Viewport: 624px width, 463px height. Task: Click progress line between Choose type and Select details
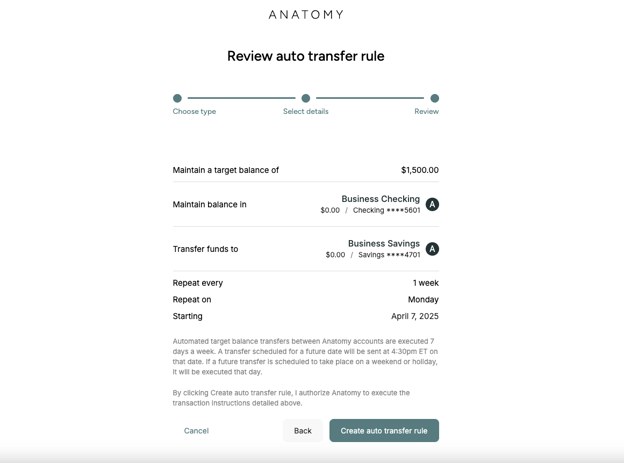tap(241, 98)
